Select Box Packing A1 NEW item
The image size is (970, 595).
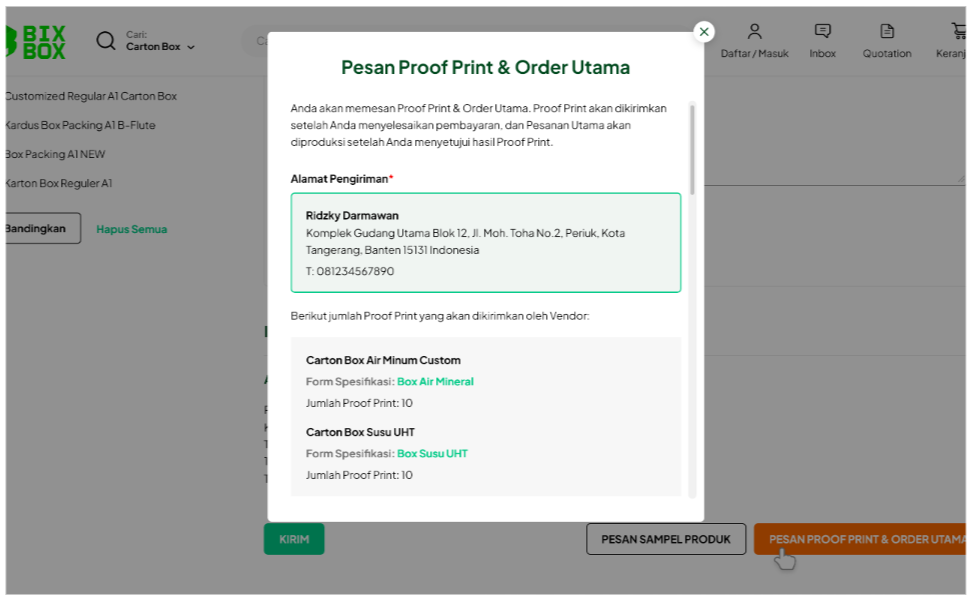coord(55,155)
